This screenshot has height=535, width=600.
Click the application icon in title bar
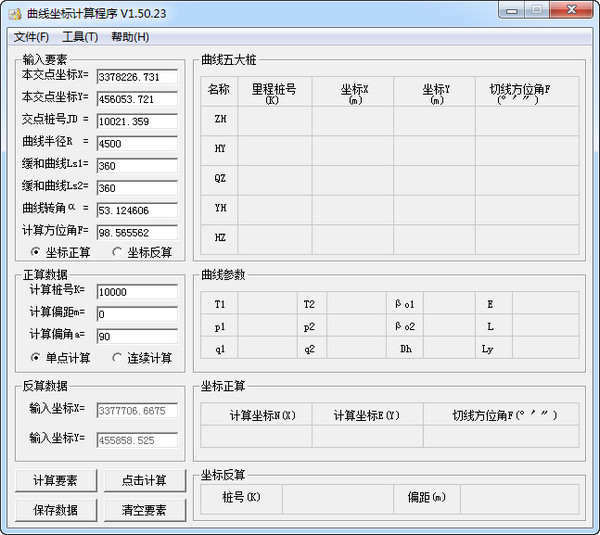tap(14, 13)
